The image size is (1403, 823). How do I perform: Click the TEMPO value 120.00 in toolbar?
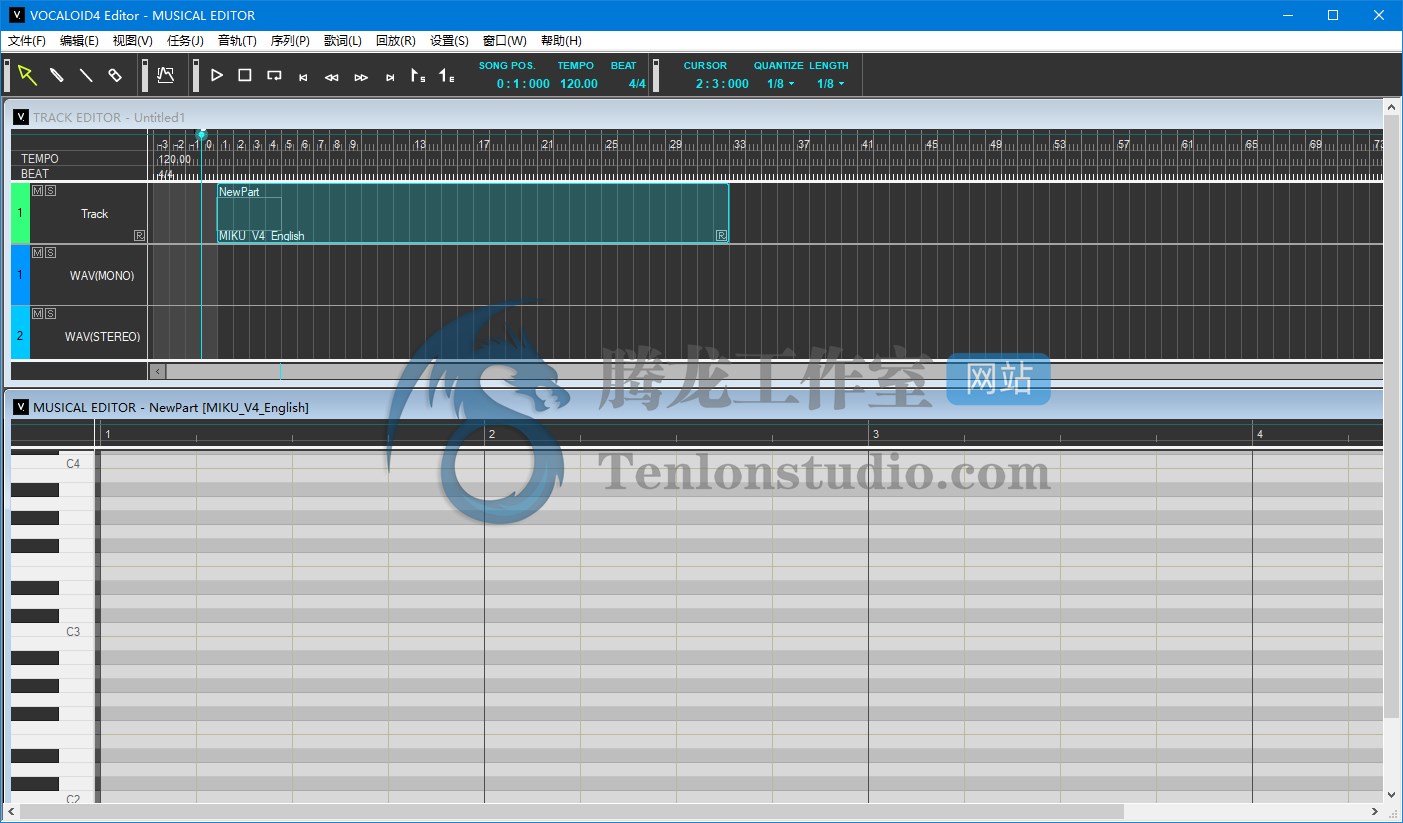tap(579, 84)
